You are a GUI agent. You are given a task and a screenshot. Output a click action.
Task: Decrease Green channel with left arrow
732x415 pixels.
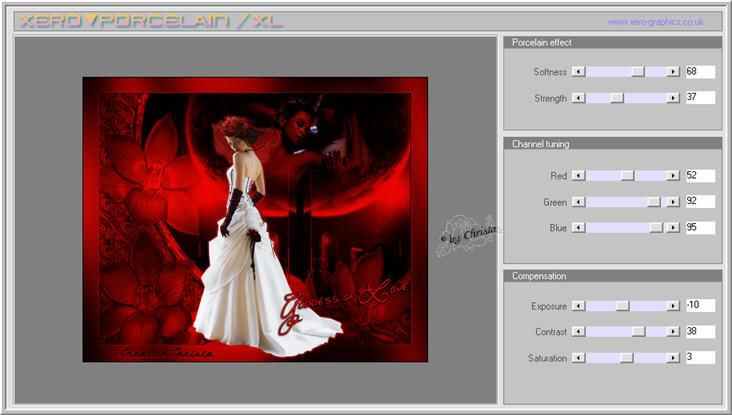click(578, 202)
